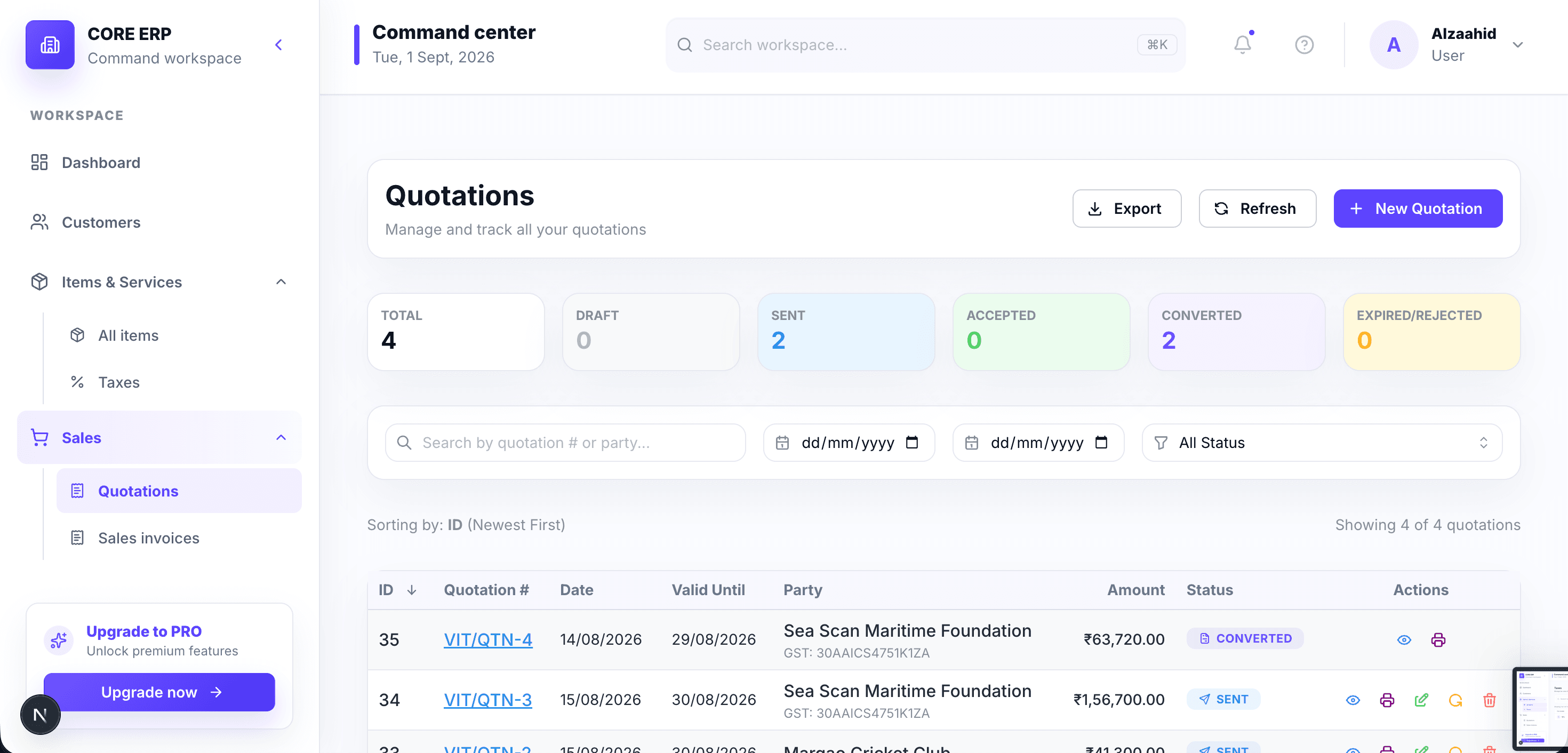
Task: Click the Export button
Action: coord(1127,209)
